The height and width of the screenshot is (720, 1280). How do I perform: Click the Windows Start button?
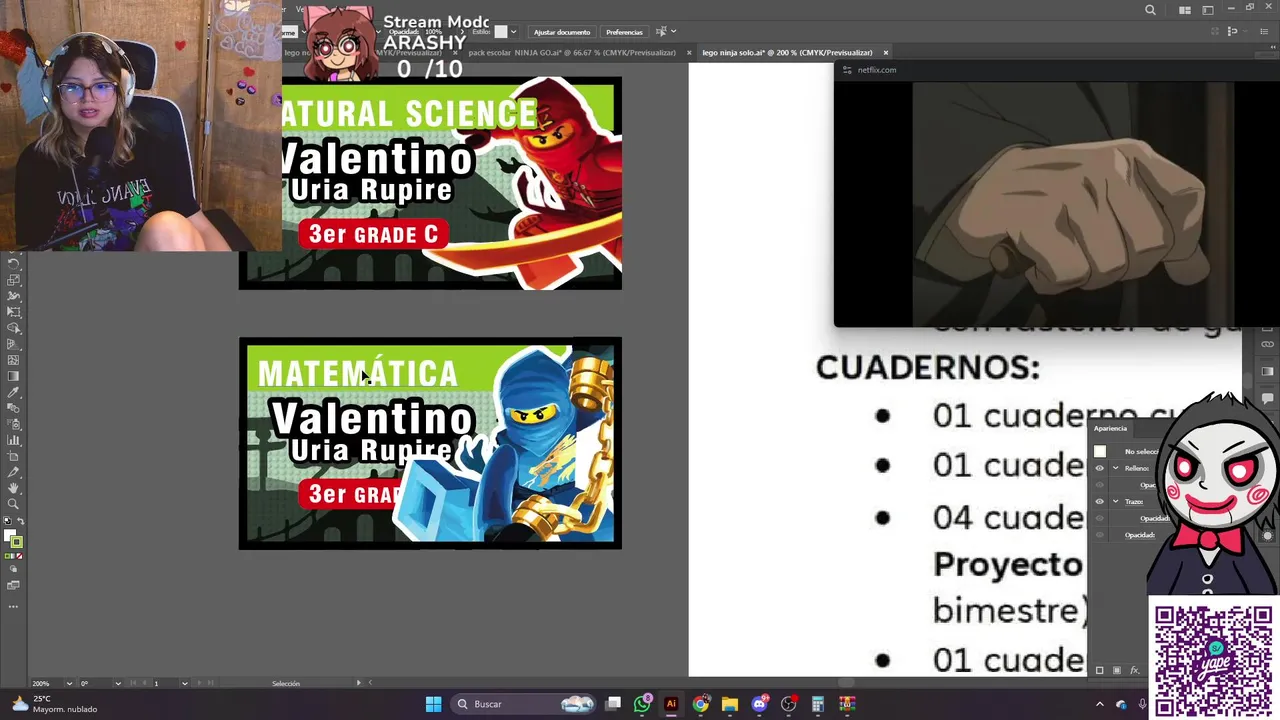coord(433,704)
